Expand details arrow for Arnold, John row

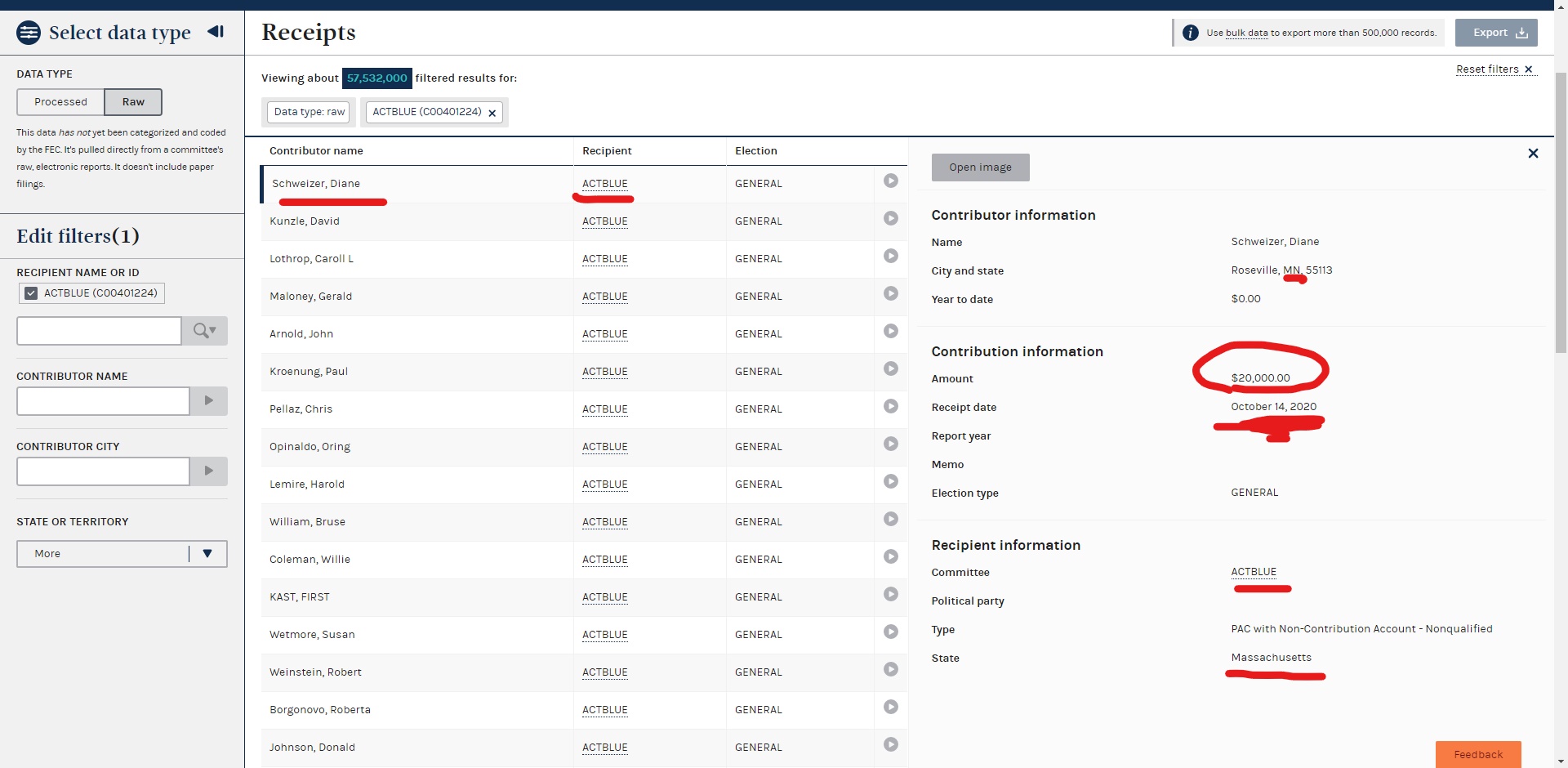pyautogui.click(x=891, y=331)
